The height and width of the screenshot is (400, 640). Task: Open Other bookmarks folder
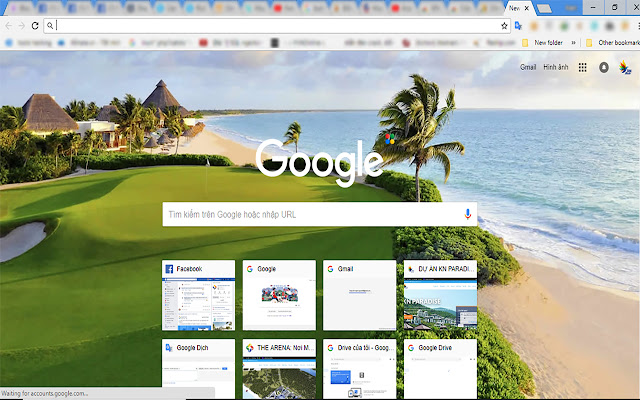[x=612, y=42]
